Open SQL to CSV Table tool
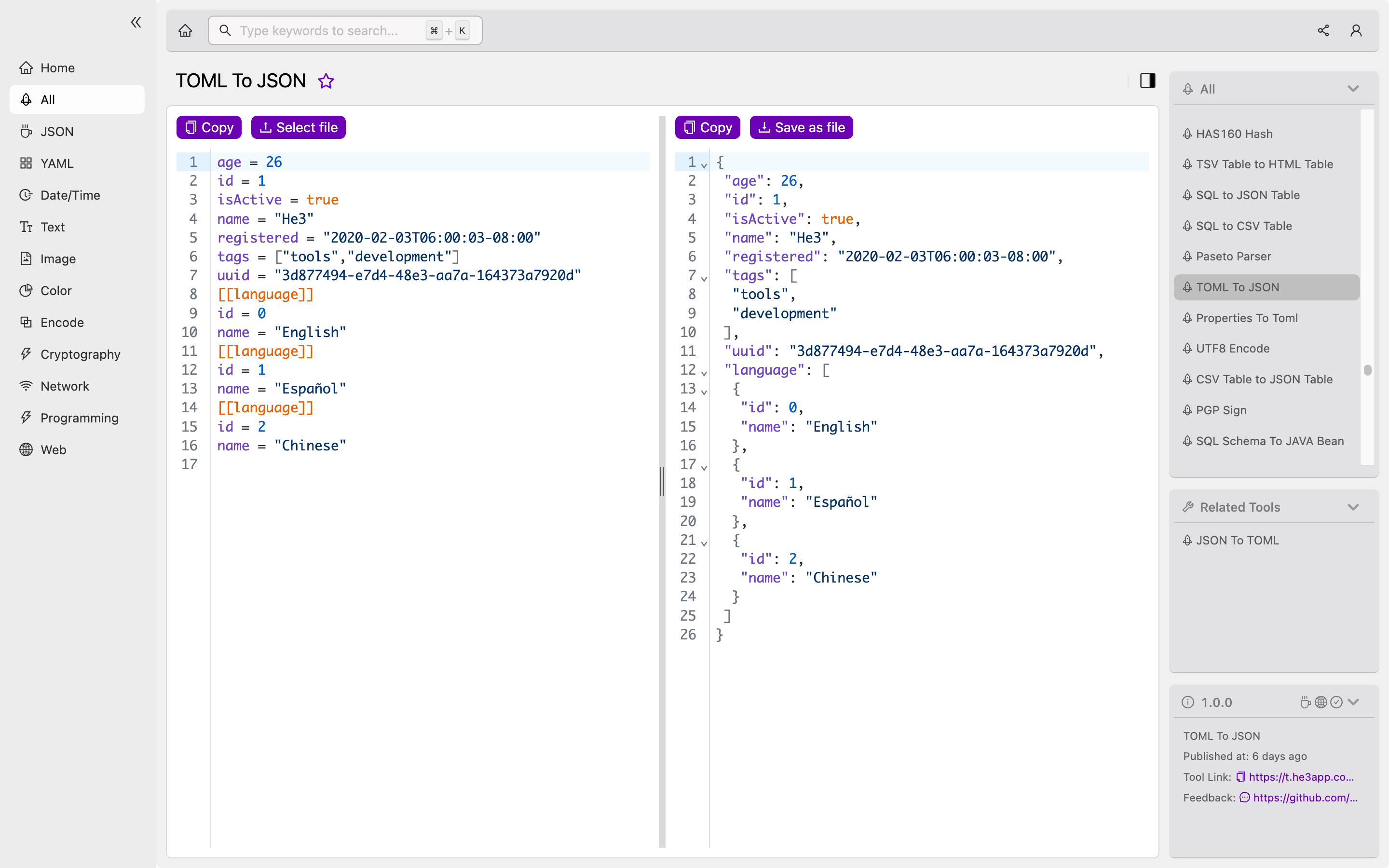 [x=1267, y=226]
